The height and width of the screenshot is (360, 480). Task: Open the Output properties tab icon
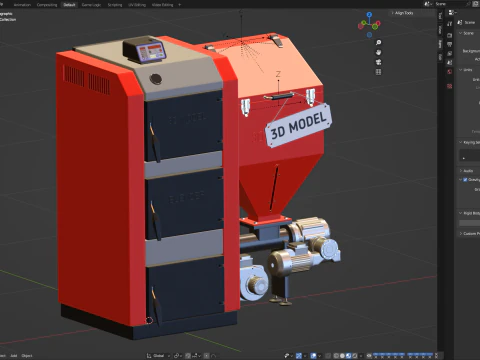click(450, 44)
